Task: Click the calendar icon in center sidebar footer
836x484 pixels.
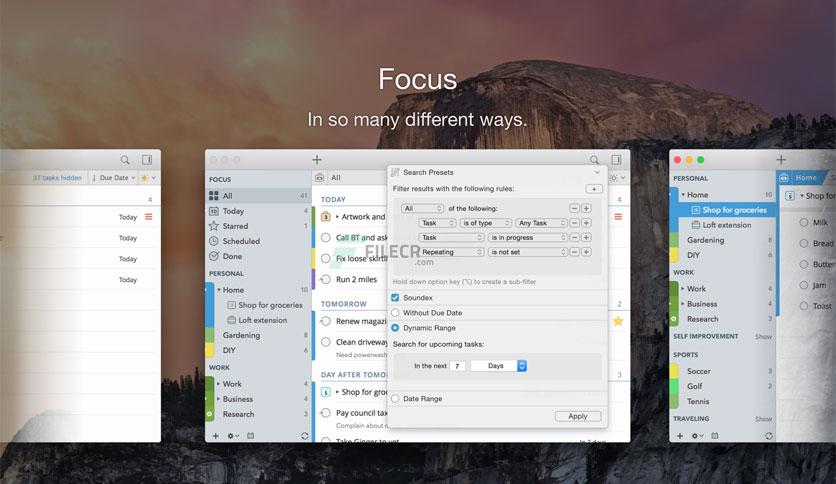Action: coord(251,435)
